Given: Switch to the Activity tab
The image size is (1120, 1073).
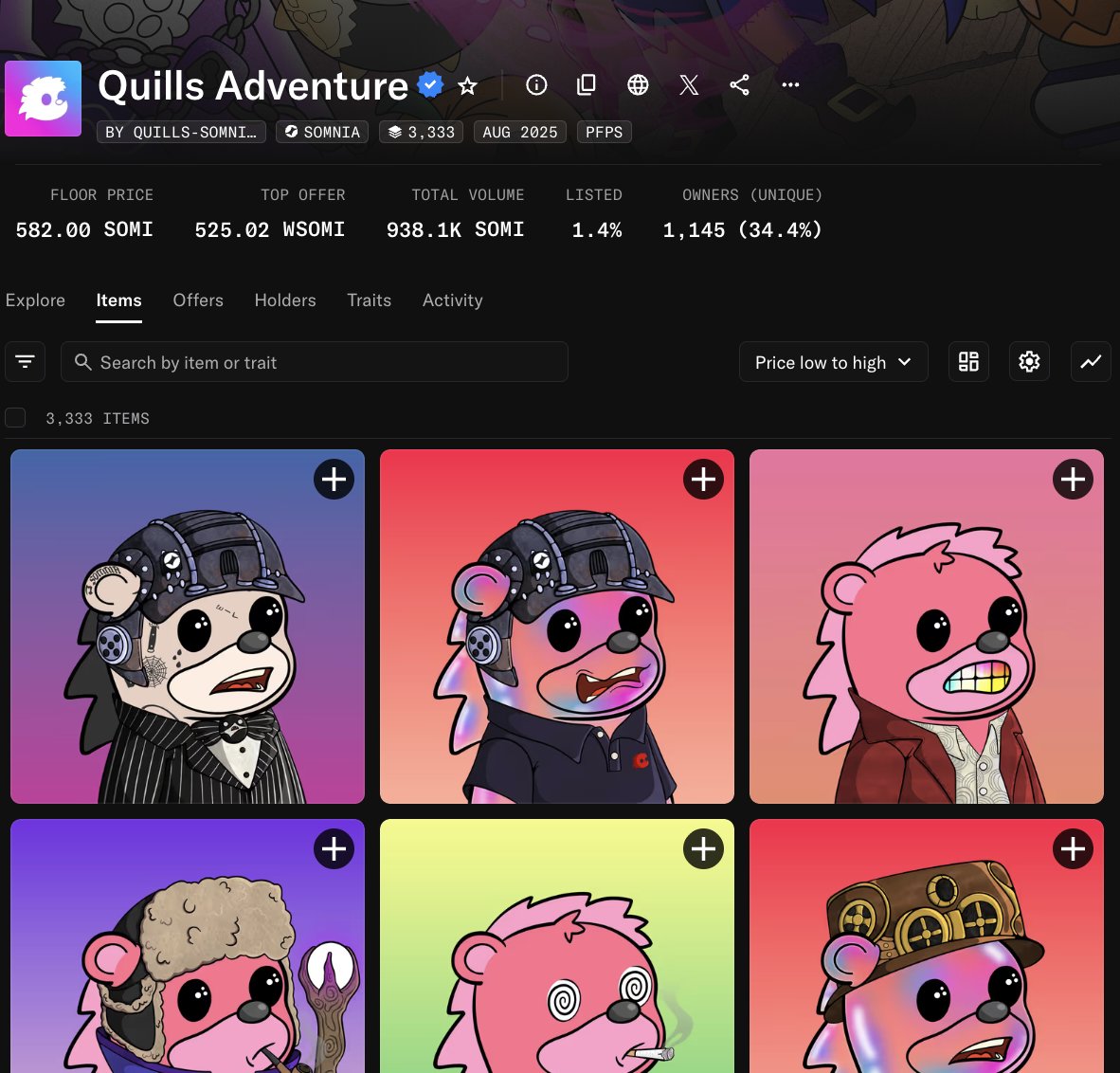Looking at the screenshot, I should [x=452, y=300].
